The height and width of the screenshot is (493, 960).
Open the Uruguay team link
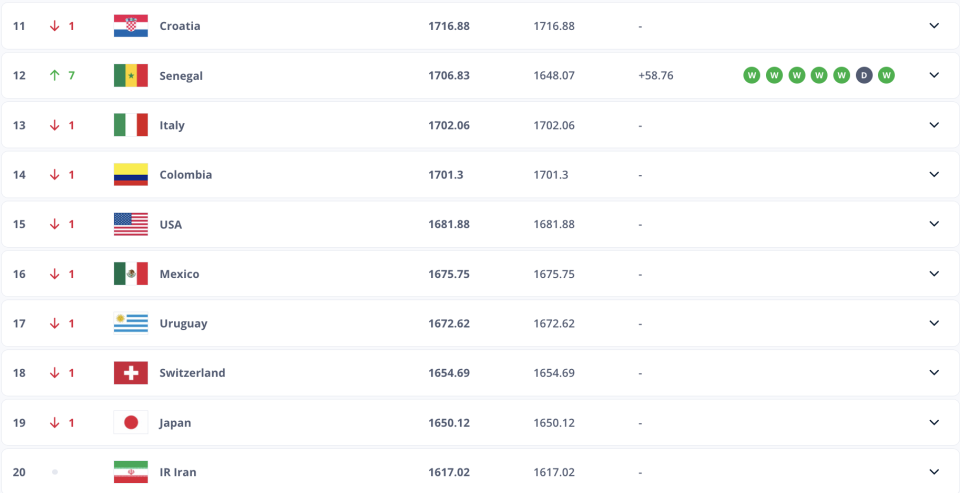183,323
